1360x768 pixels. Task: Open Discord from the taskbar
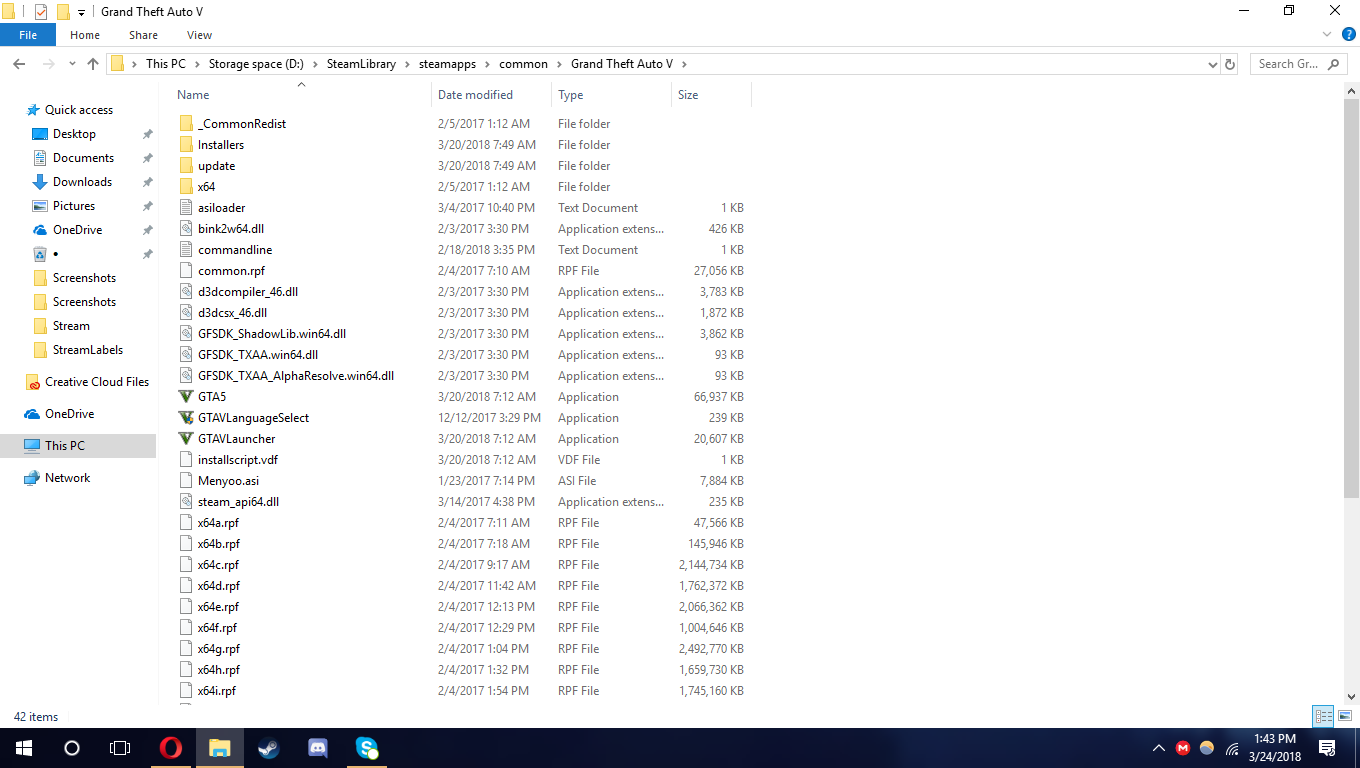[x=318, y=747]
